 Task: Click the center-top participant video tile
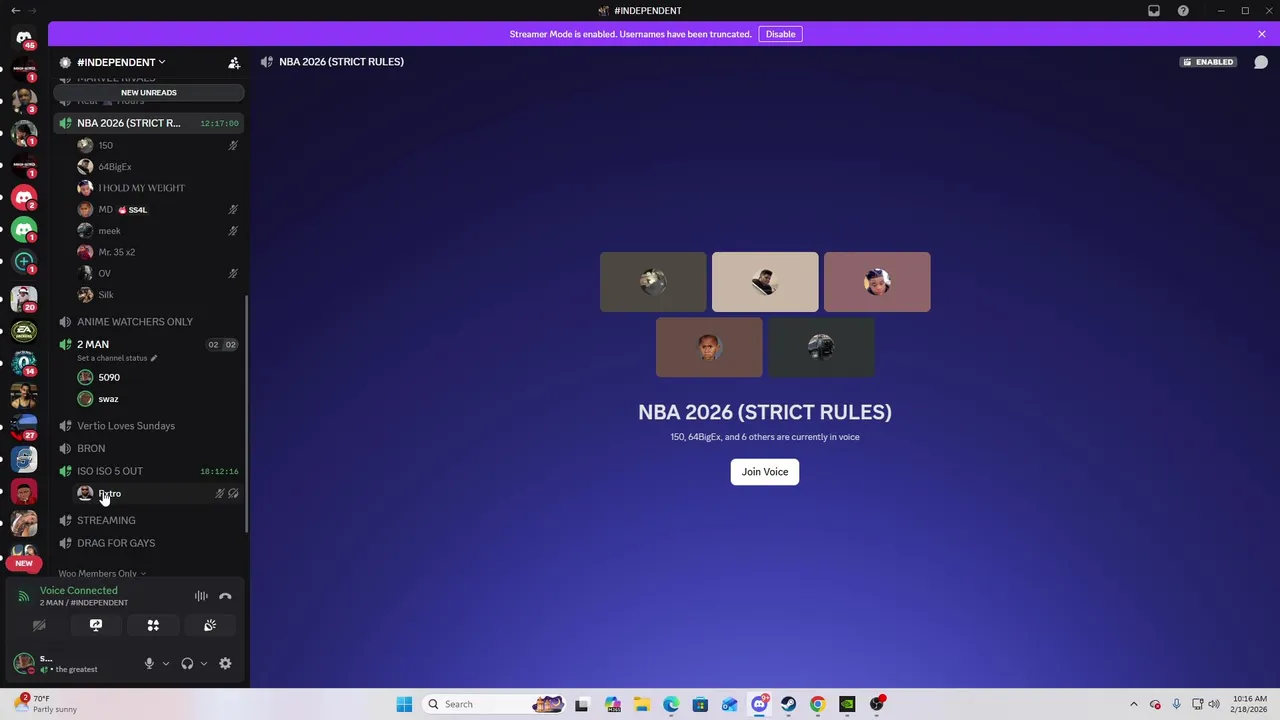point(765,282)
